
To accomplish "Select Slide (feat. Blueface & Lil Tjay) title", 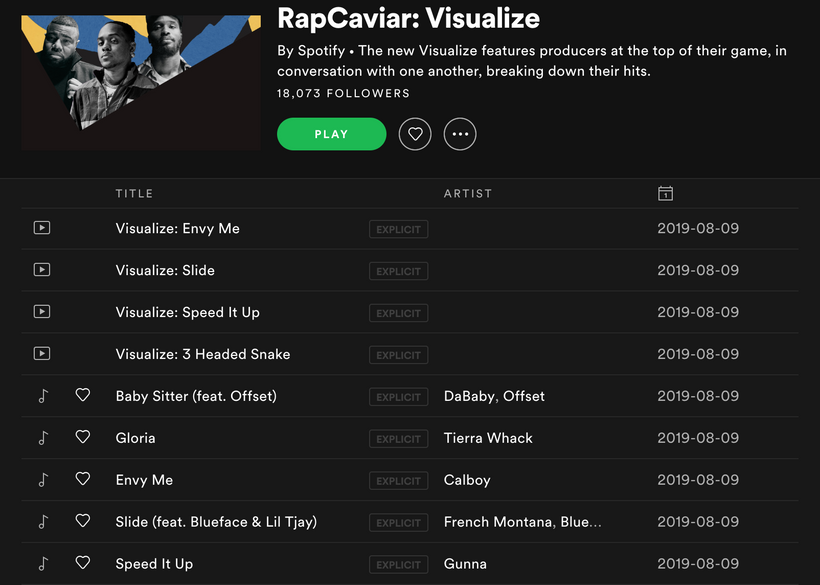I will tap(217, 522).
